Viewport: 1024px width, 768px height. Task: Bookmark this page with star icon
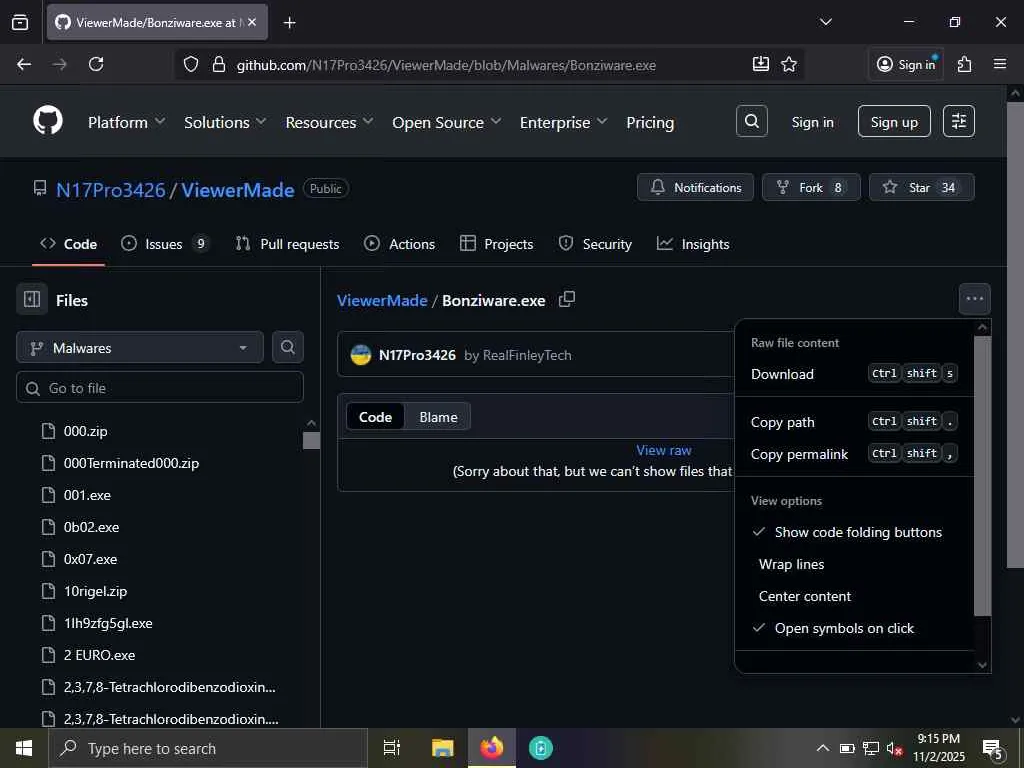[x=789, y=65]
